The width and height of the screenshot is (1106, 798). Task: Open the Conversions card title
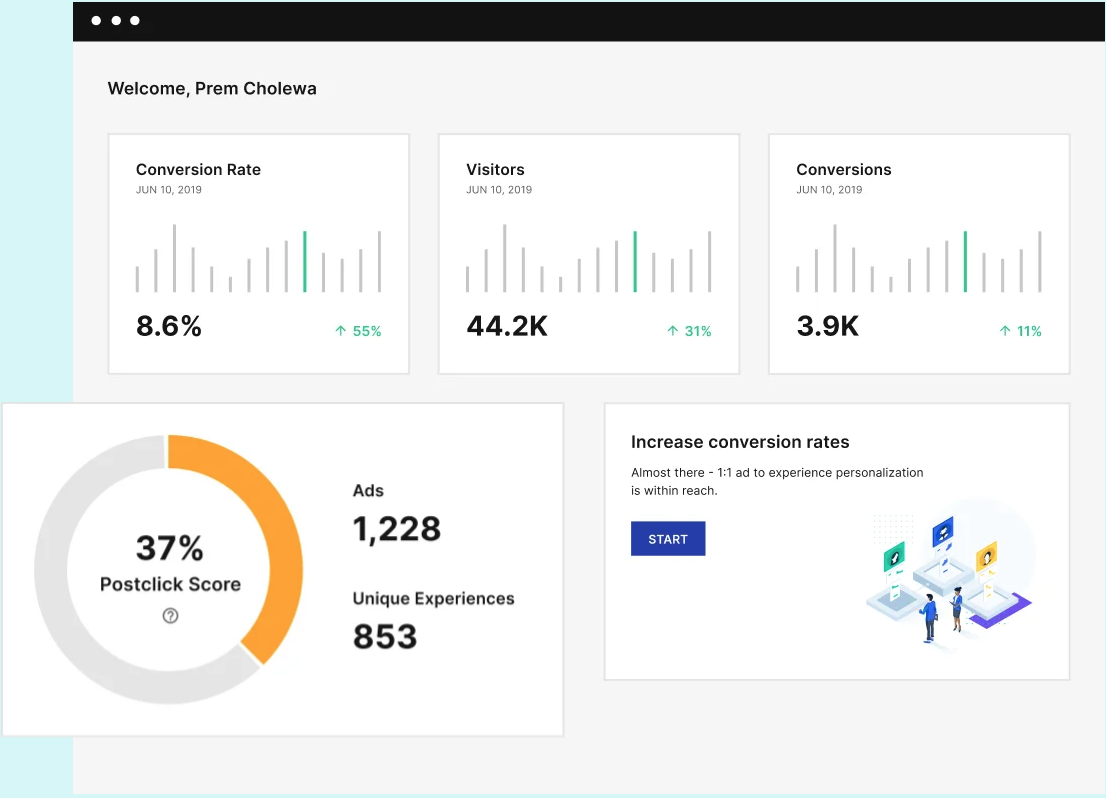pos(844,169)
